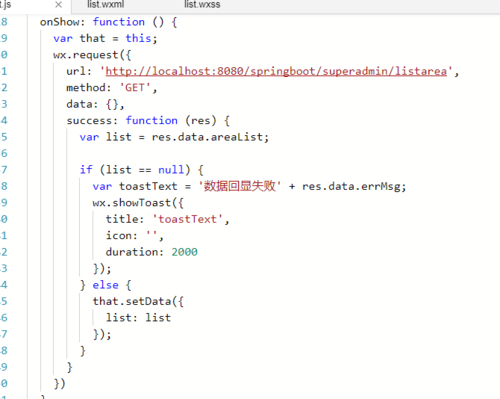The width and height of the screenshot is (500, 399).
Task: Click 'res.data.areaList' expression
Action: coord(207,137)
